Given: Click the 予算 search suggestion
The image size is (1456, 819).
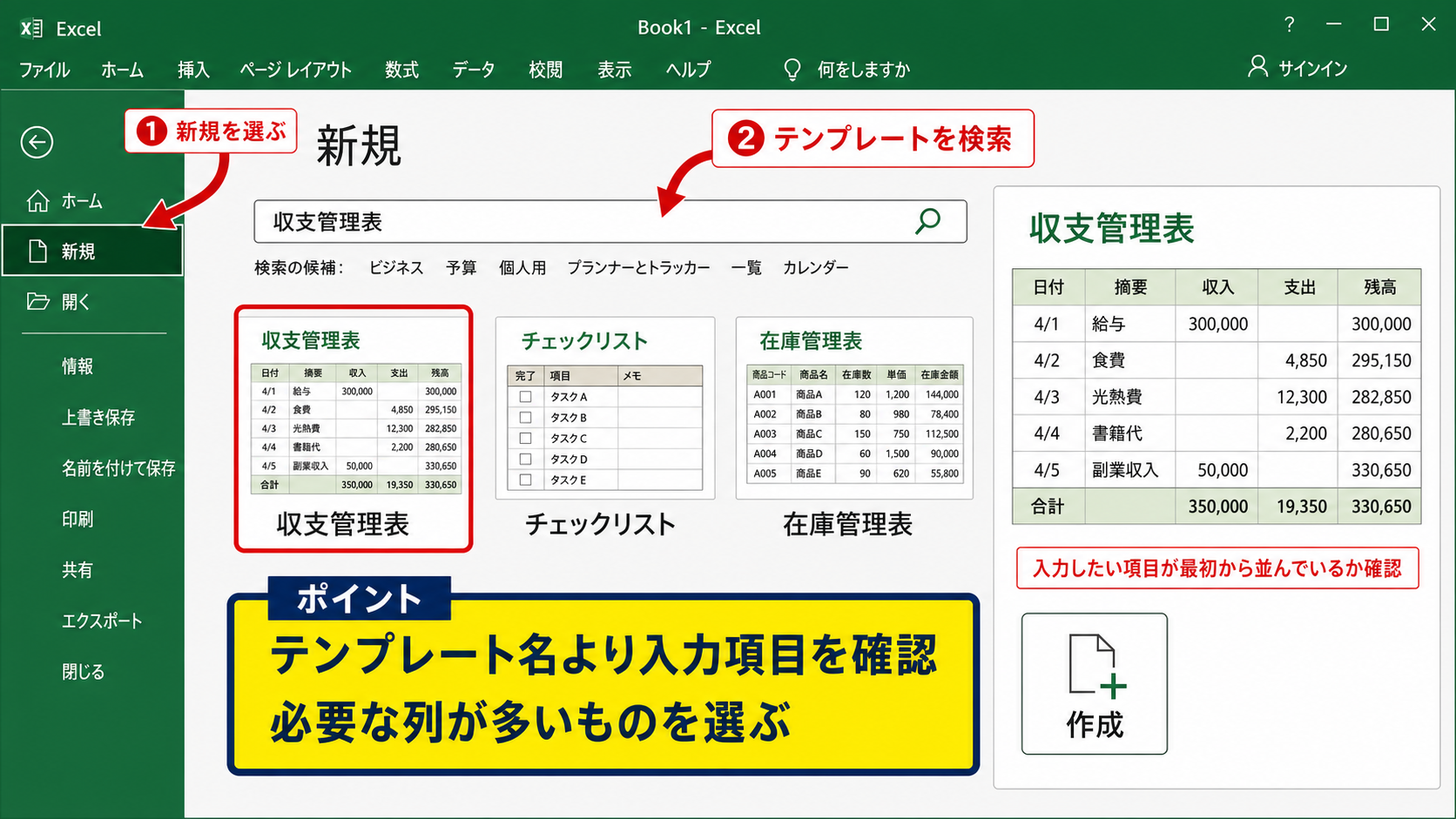Looking at the screenshot, I should [x=462, y=268].
